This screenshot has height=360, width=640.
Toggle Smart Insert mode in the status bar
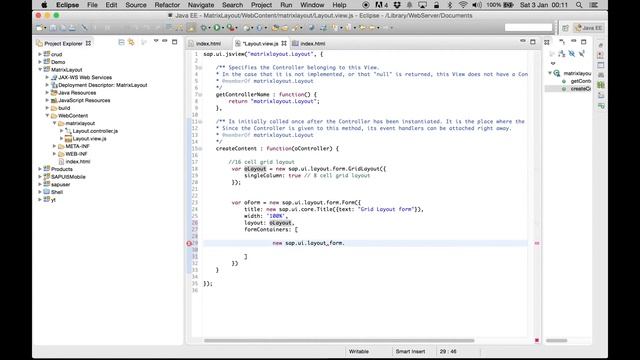click(410, 351)
